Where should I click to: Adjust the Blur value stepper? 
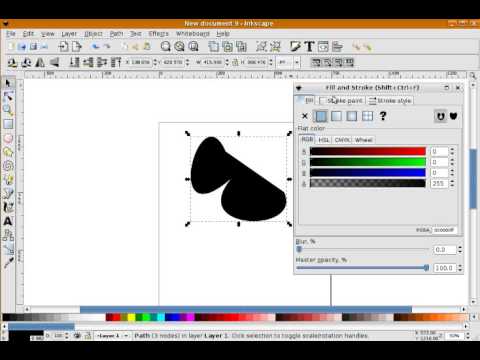tap(460, 250)
